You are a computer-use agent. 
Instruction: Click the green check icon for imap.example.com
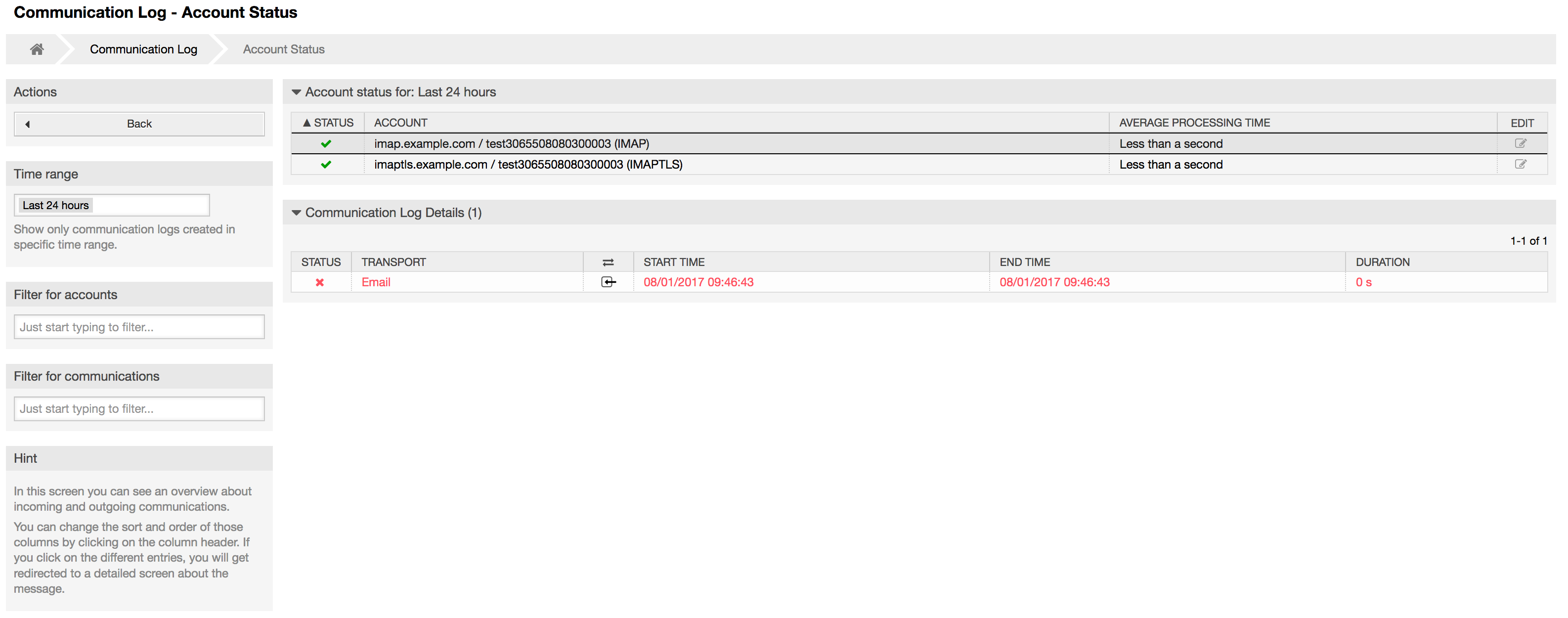(x=326, y=144)
